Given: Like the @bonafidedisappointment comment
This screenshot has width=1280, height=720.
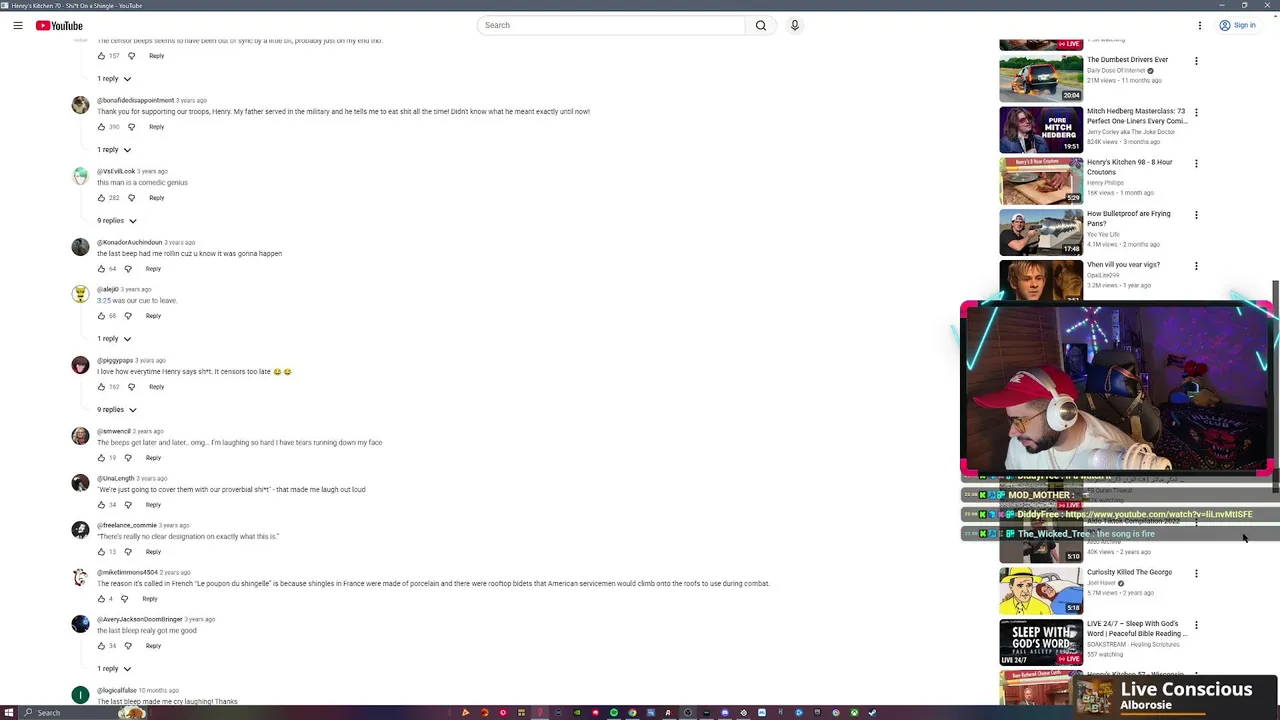Looking at the screenshot, I should click(101, 127).
